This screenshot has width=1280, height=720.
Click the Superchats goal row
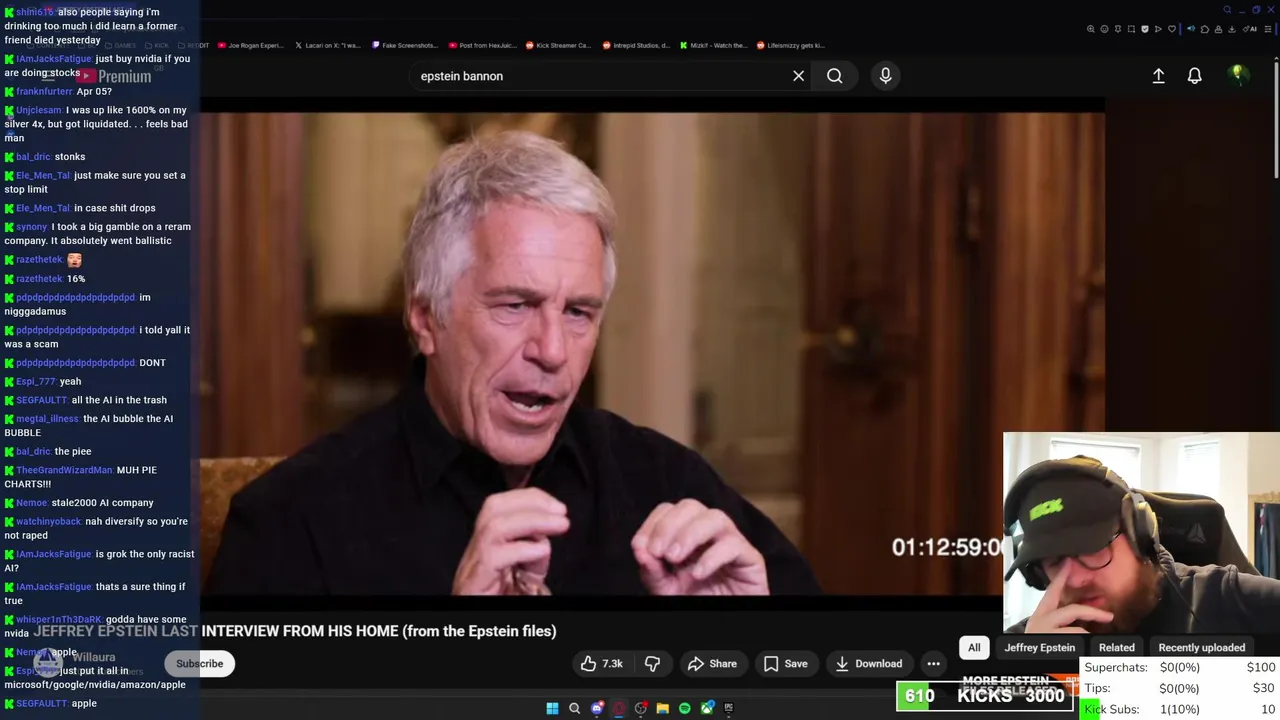[1180, 667]
